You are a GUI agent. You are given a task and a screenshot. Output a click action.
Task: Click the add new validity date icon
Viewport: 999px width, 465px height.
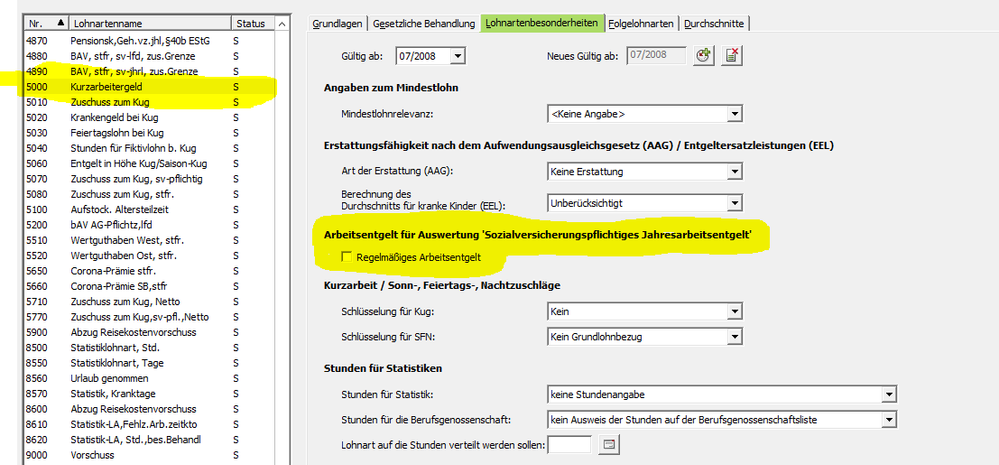pyautogui.click(x=704, y=56)
